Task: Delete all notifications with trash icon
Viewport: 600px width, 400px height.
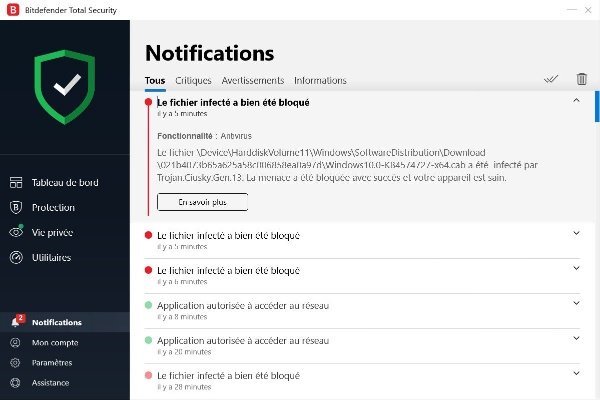Action: [581, 79]
